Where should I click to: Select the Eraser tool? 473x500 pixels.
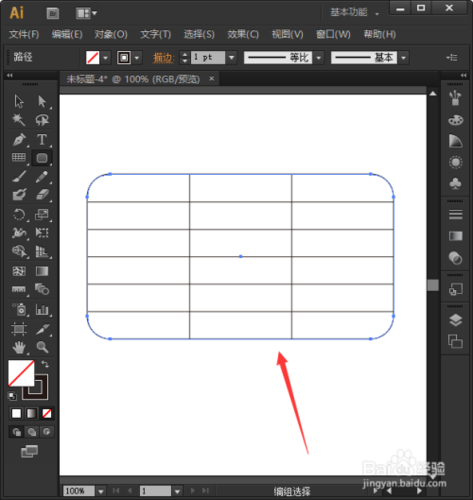(42, 194)
